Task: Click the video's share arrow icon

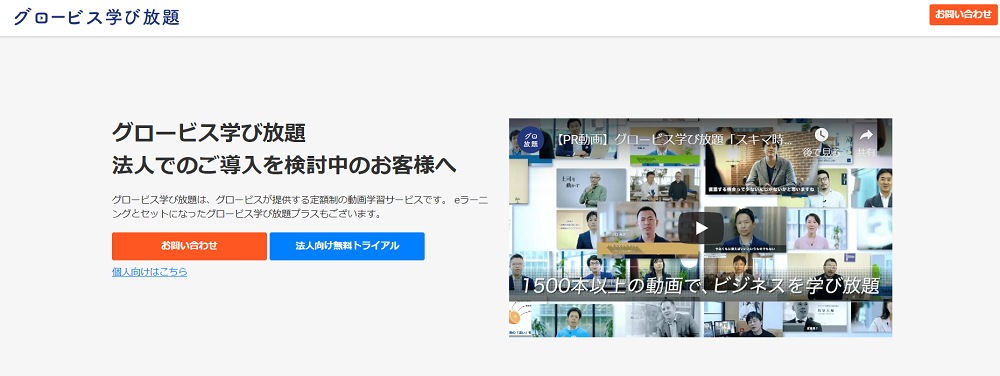Action: [865, 135]
